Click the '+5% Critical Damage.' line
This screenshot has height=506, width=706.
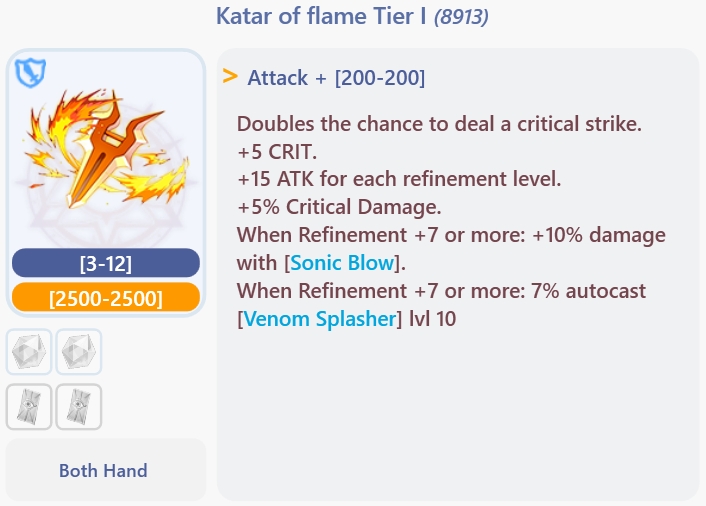tap(339, 208)
